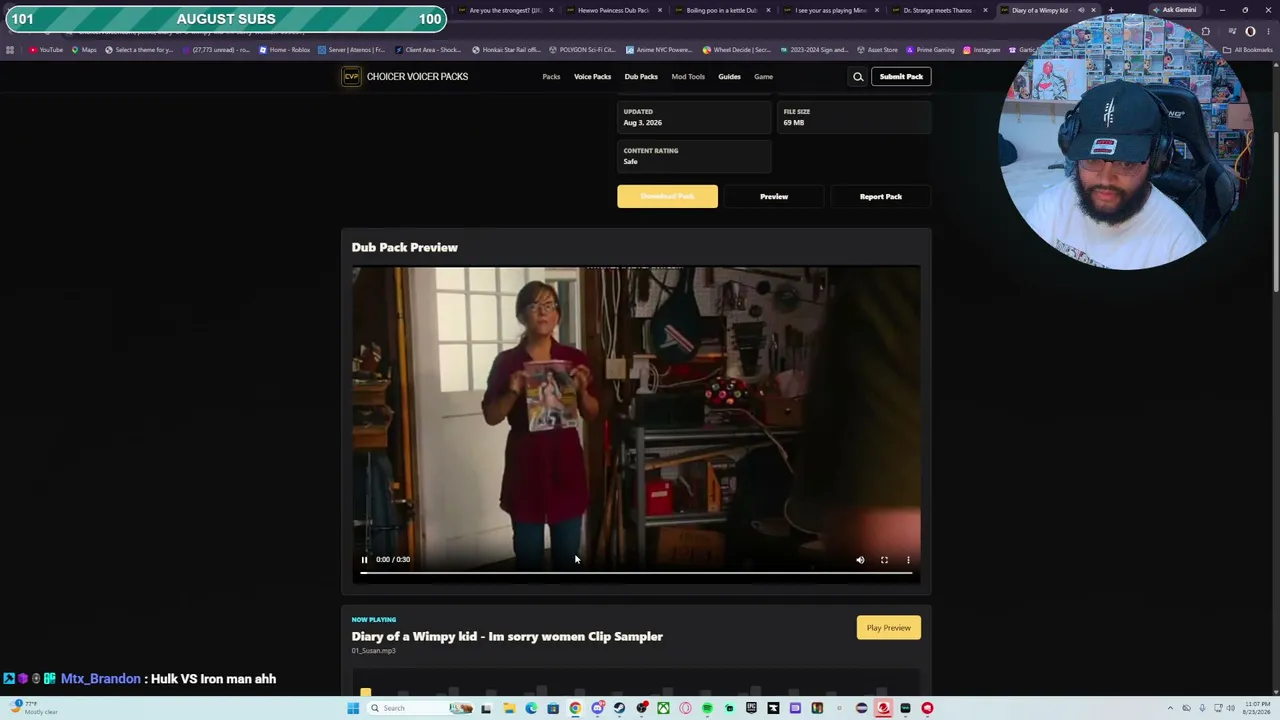Open the Asset Store bookmark

pos(877,50)
